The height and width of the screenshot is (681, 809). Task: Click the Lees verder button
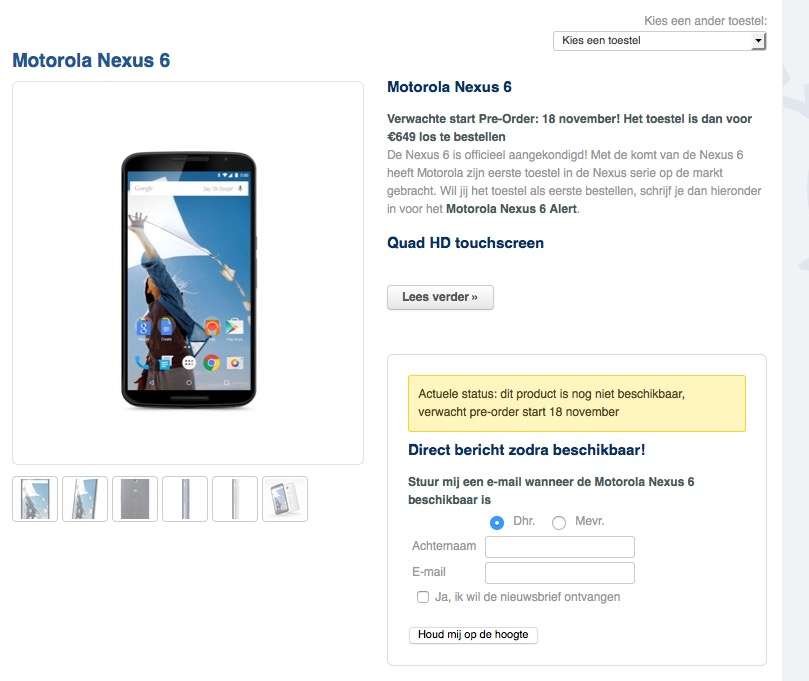coord(440,297)
